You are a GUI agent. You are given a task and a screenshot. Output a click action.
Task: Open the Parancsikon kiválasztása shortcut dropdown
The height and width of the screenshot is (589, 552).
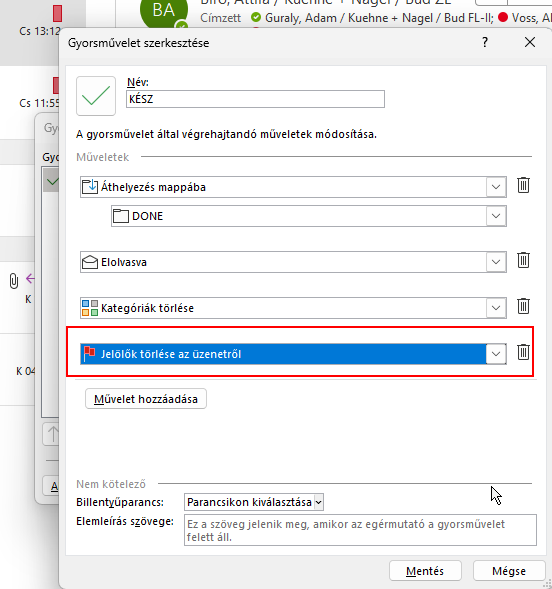click(254, 502)
